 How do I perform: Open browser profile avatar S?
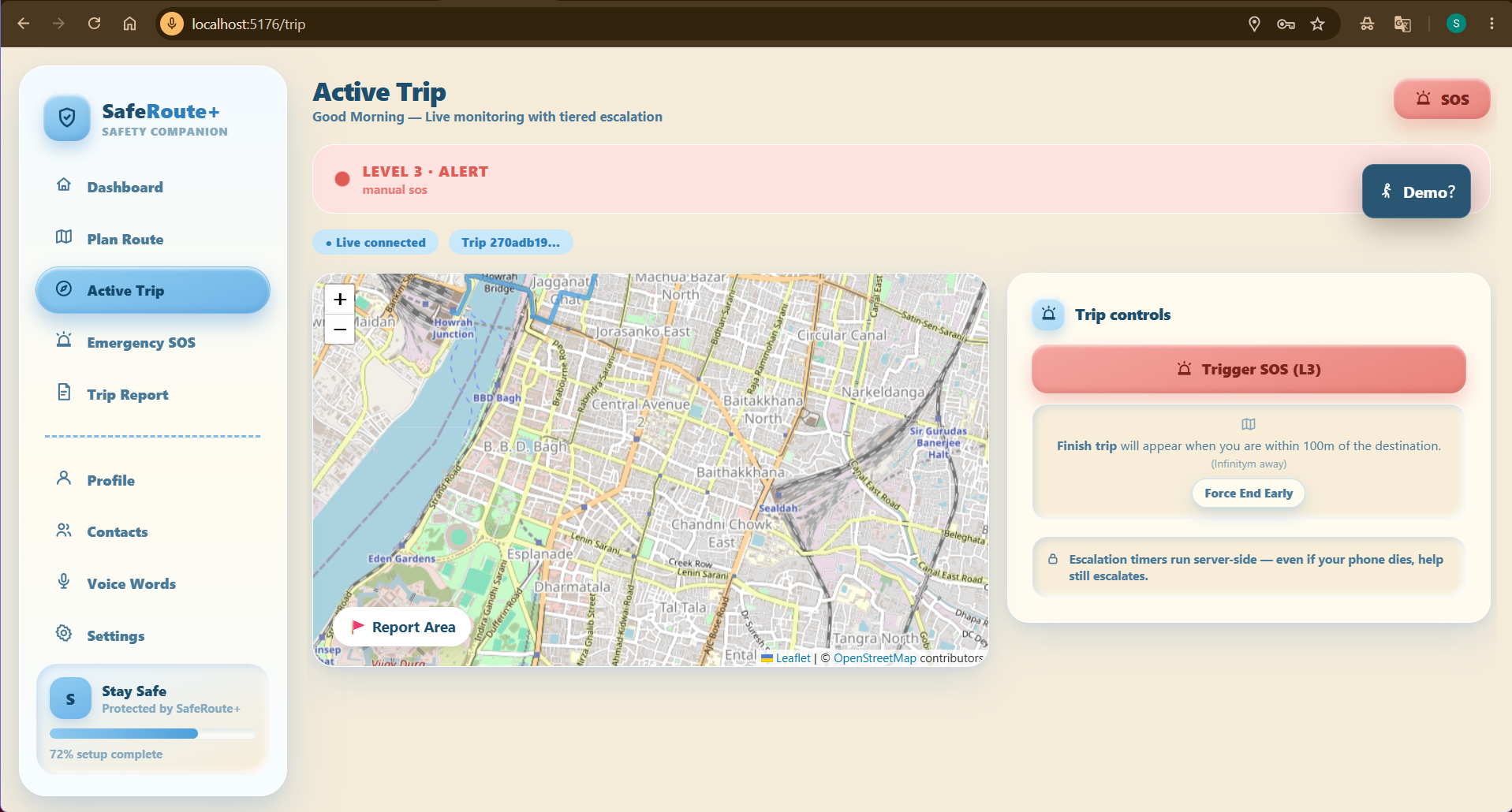tap(1456, 24)
